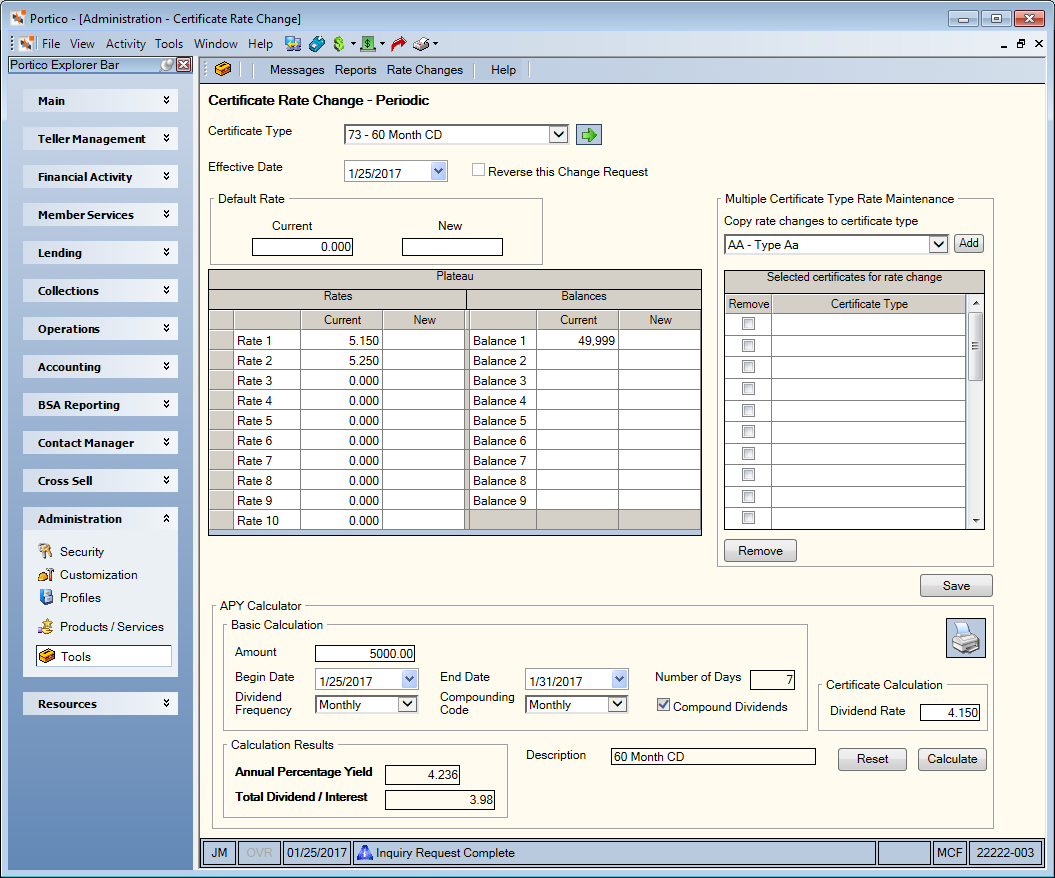
Task: Click the selected certificates list scrollbar
Action: pyautogui.click(x=976, y=412)
